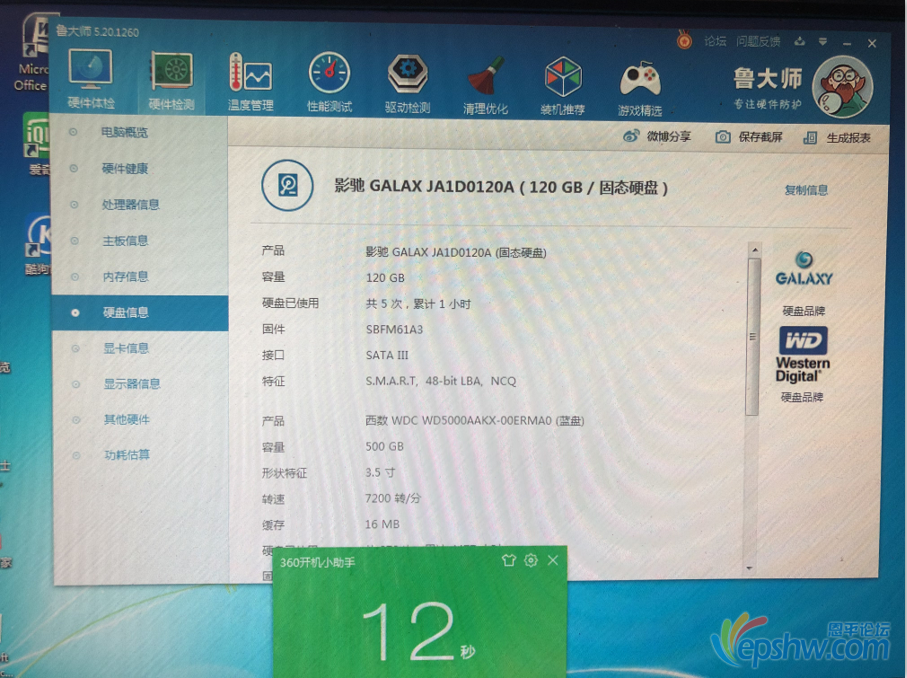This screenshot has height=678, width=907.
Task: Click the 共 5 次，累计 1 小时 usage text
Action: click(x=418, y=304)
